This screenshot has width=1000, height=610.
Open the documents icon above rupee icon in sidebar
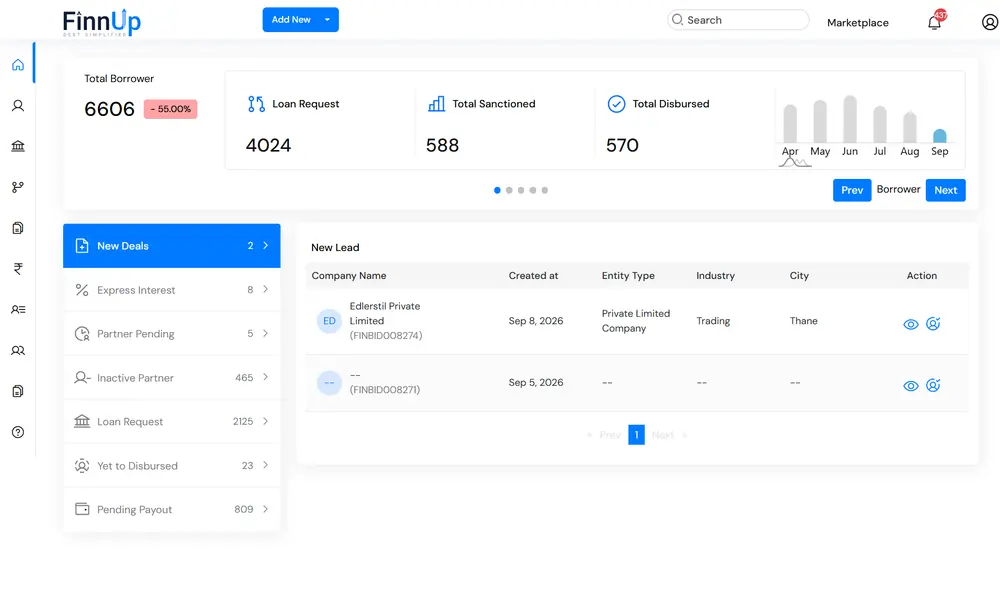tap(18, 228)
